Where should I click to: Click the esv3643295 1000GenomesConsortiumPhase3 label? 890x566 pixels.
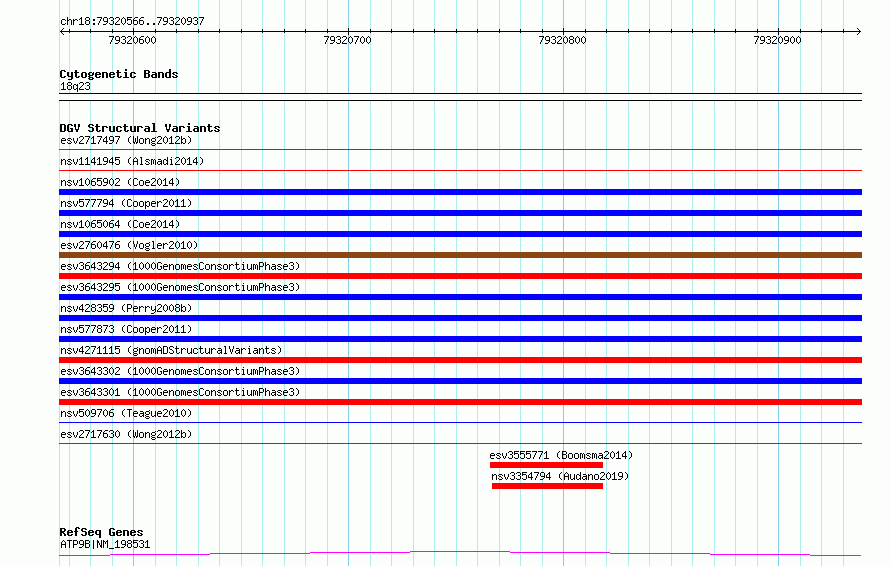pos(180,287)
